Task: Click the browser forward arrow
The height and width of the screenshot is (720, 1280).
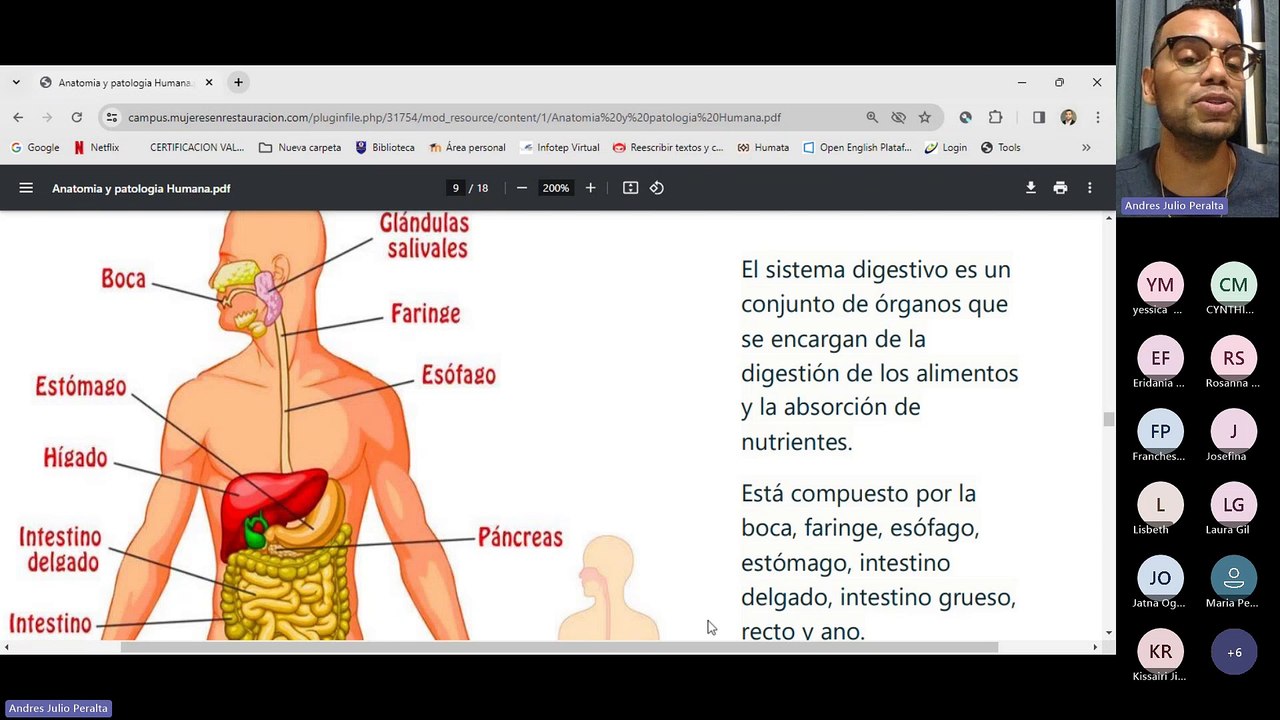Action: 47,117
